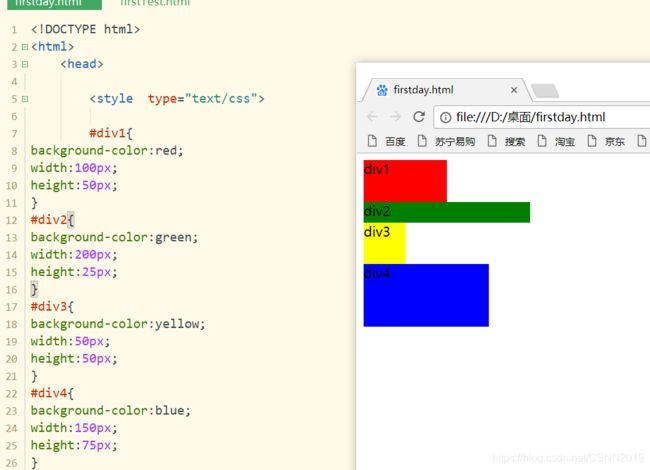Viewport: 650px width, 470px height.
Task: Open the 淘宝 bookmark
Action: 556,141
